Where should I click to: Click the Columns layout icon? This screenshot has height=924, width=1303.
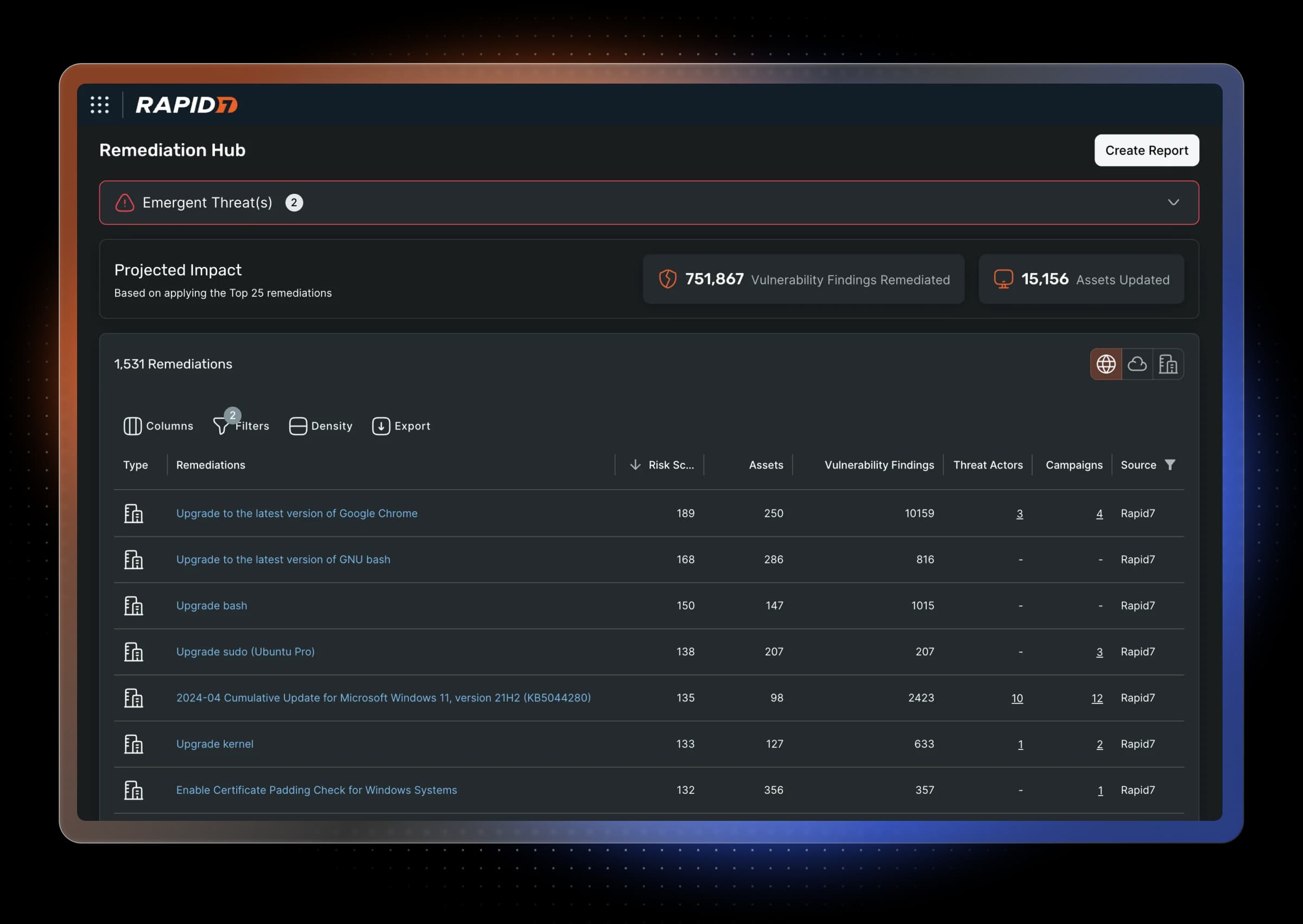(132, 426)
